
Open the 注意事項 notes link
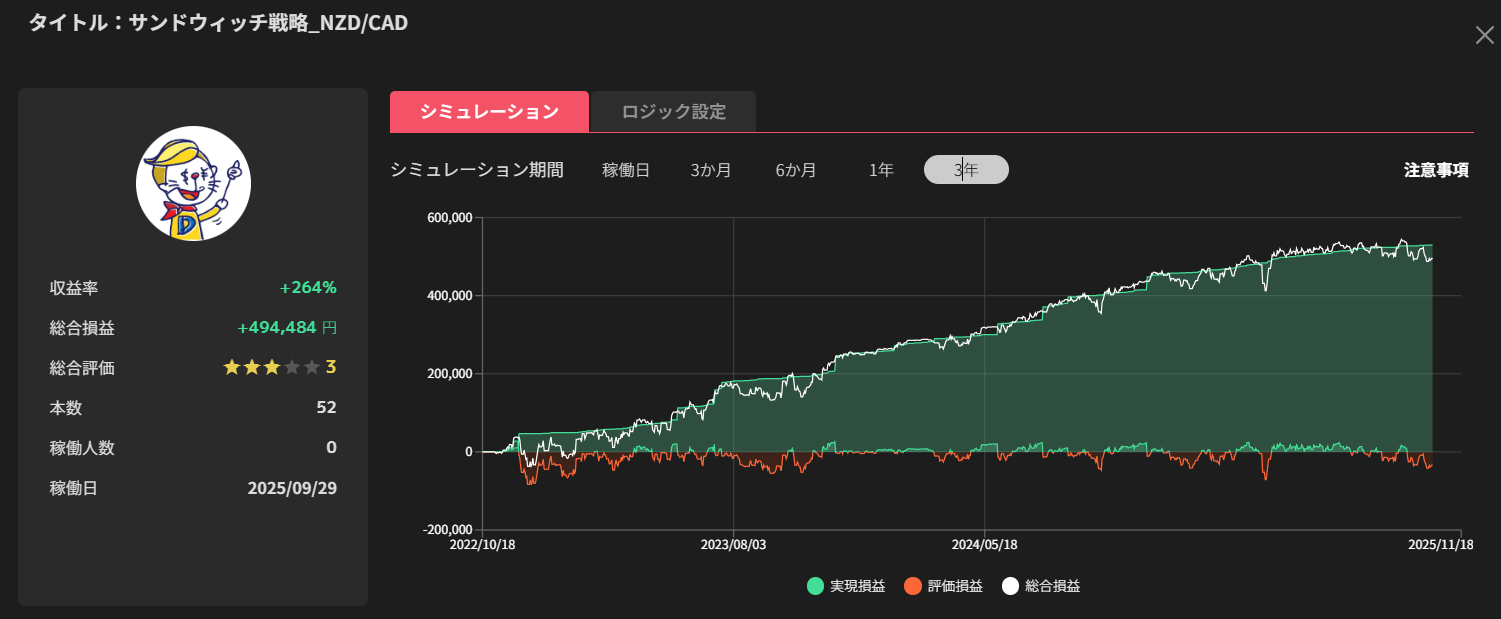pos(1436,170)
